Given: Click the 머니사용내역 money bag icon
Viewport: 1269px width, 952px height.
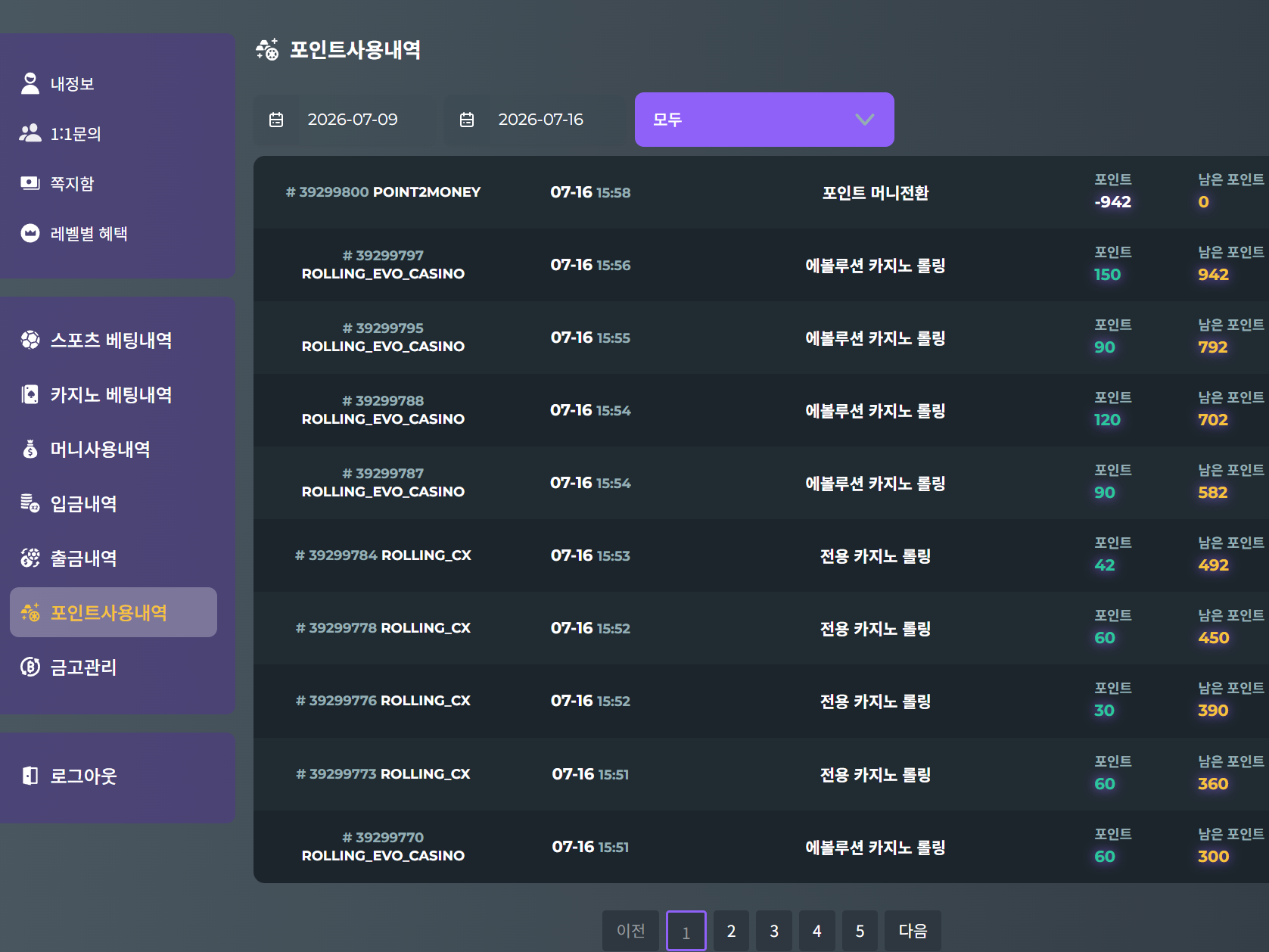Looking at the screenshot, I should (x=30, y=449).
